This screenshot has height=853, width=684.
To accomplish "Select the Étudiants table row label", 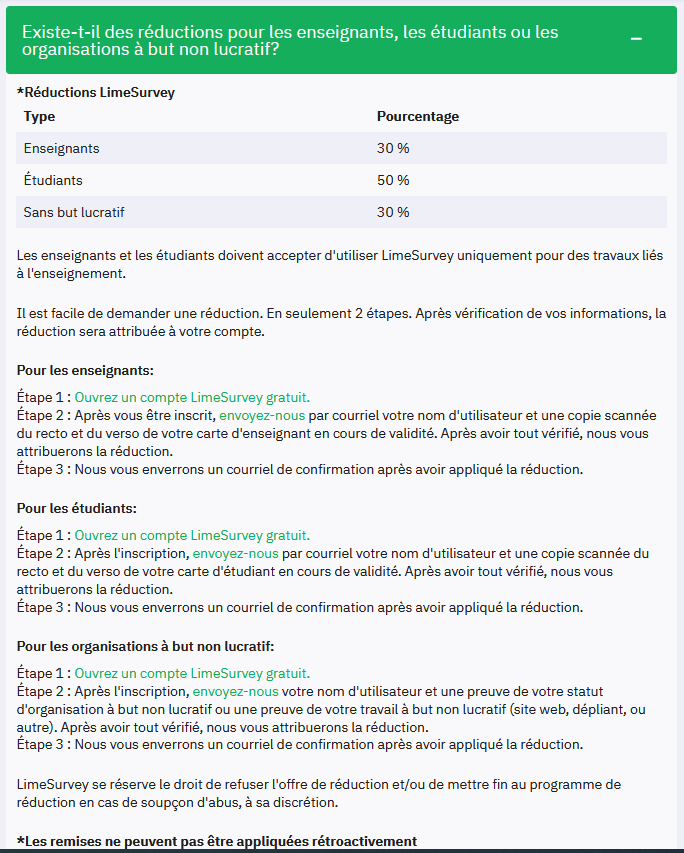I will pyautogui.click(x=53, y=180).
